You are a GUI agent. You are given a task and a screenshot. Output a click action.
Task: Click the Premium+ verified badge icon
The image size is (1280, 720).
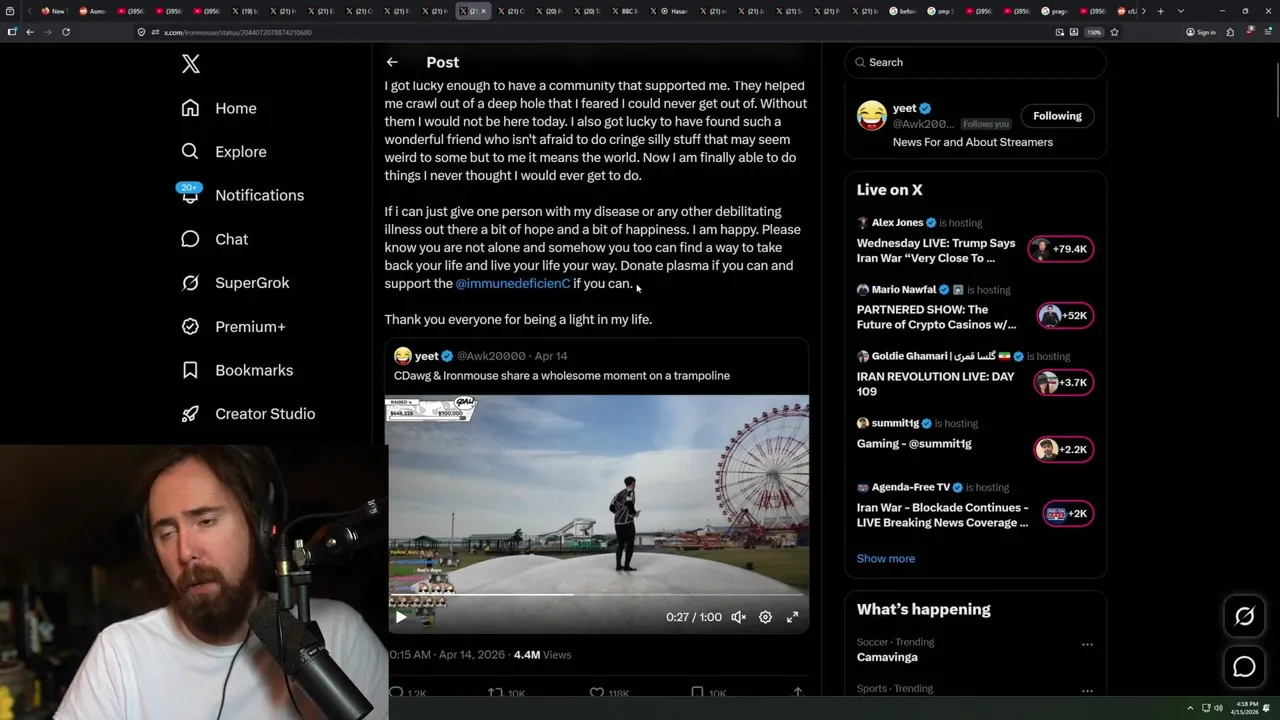click(190, 326)
